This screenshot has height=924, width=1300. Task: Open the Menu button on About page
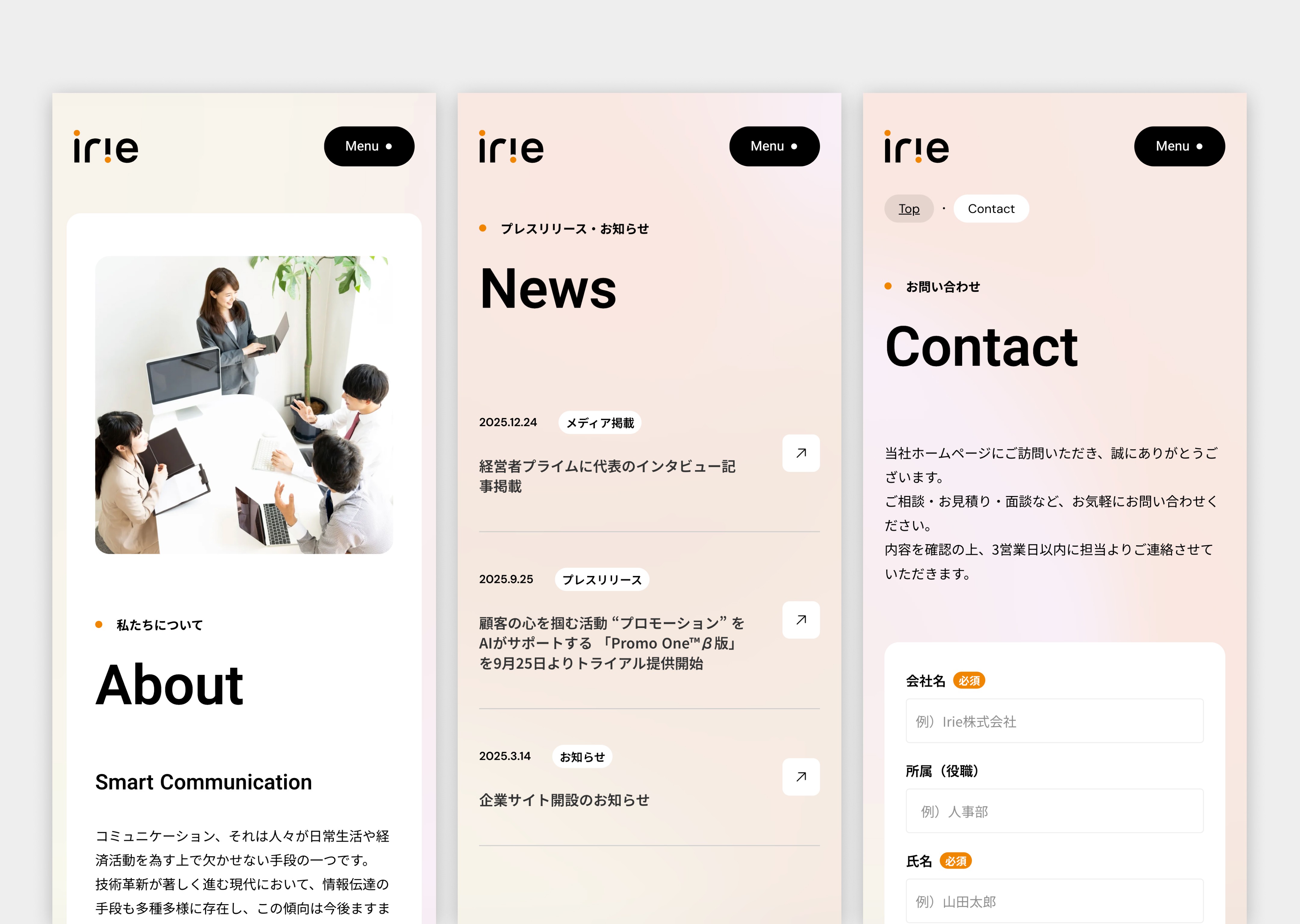coord(369,146)
